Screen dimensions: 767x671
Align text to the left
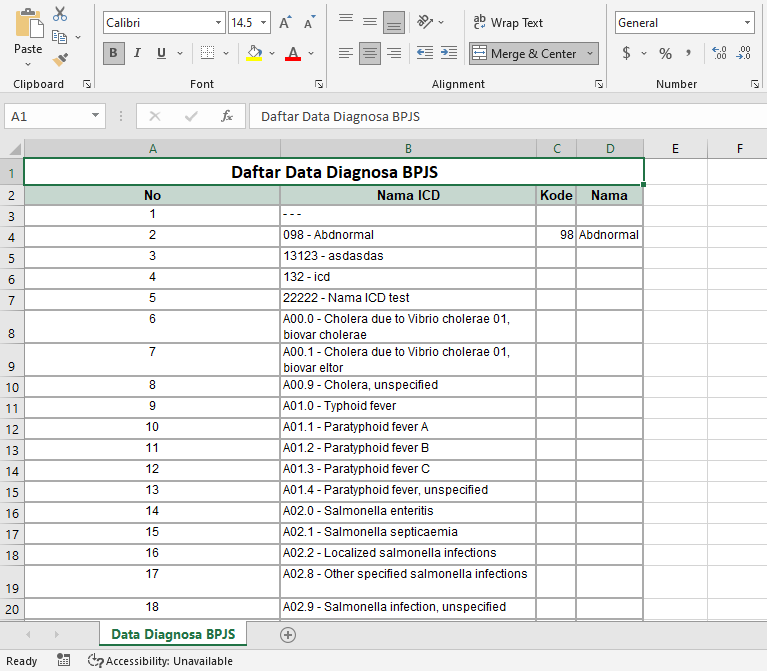tap(346, 53)
